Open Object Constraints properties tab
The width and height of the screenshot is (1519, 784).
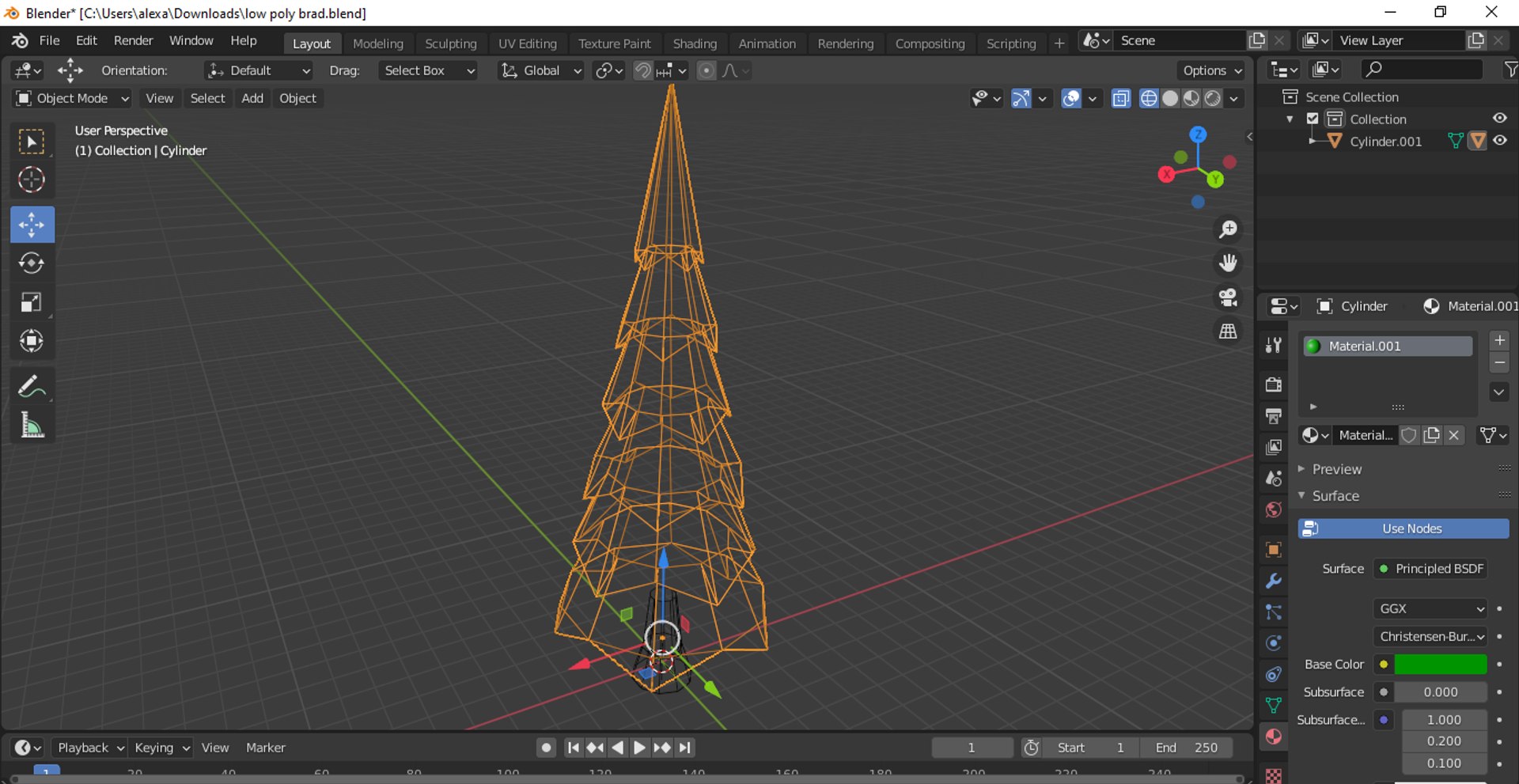[x=1273, y=674]
